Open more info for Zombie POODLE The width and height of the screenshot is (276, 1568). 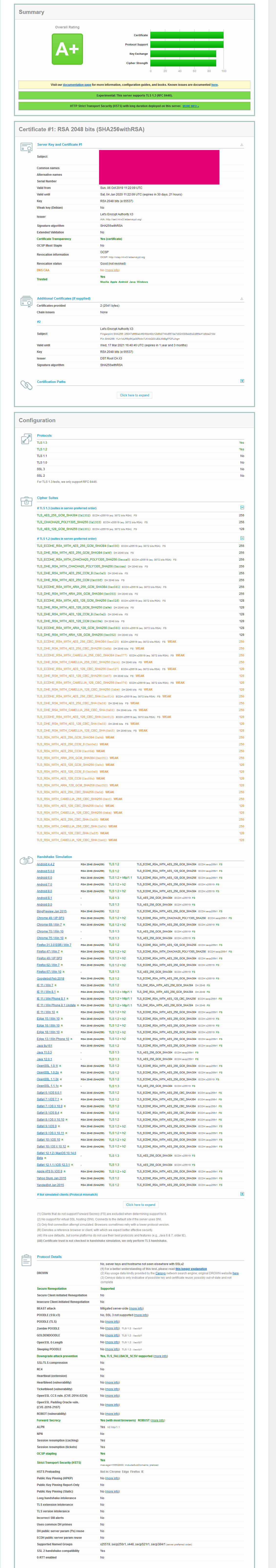tap(112, 1328)
